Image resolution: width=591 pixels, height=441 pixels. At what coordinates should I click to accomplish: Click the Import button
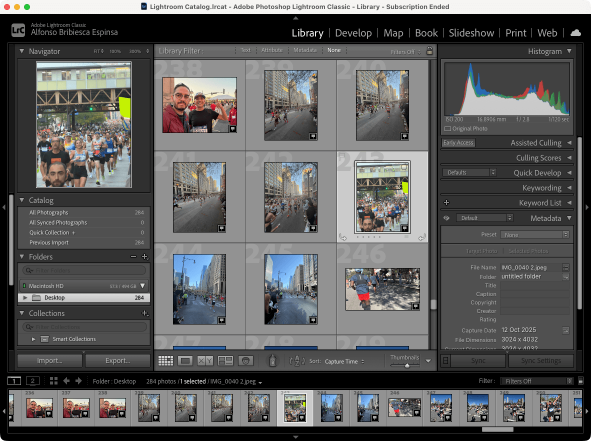pyautogui.click(x=49, y=361)
